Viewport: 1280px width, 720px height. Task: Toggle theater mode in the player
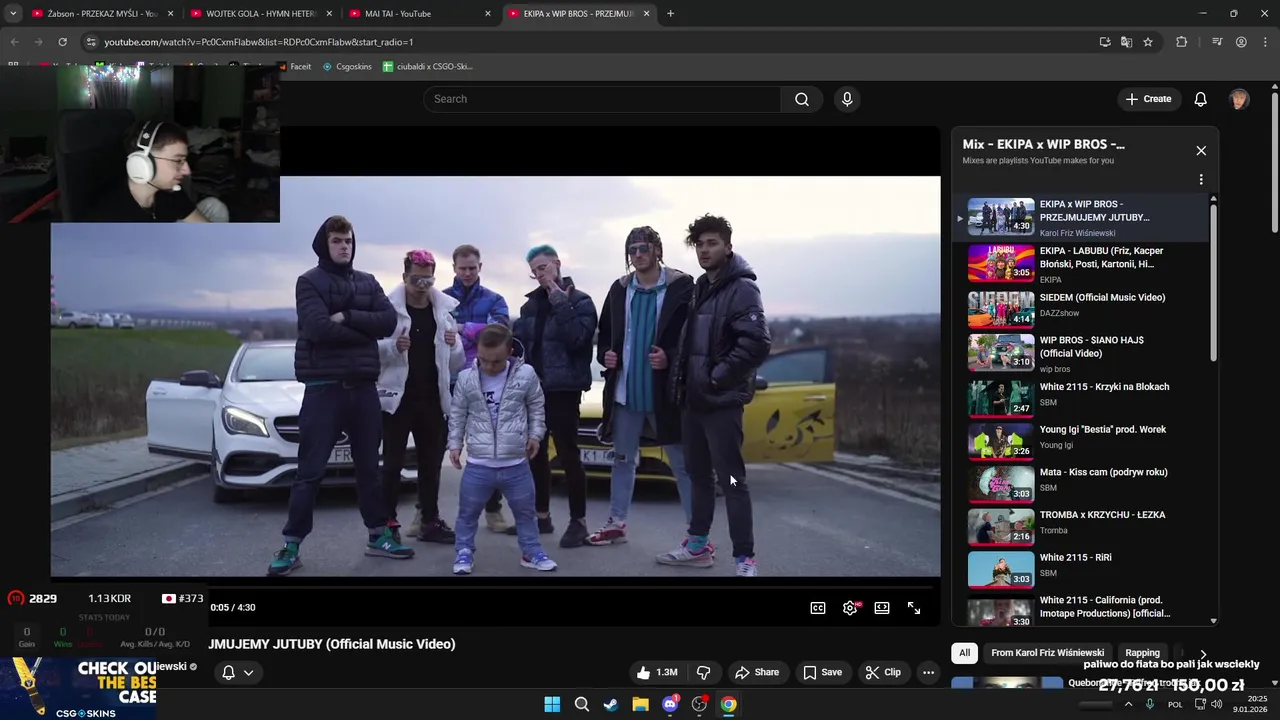[882, 608]
